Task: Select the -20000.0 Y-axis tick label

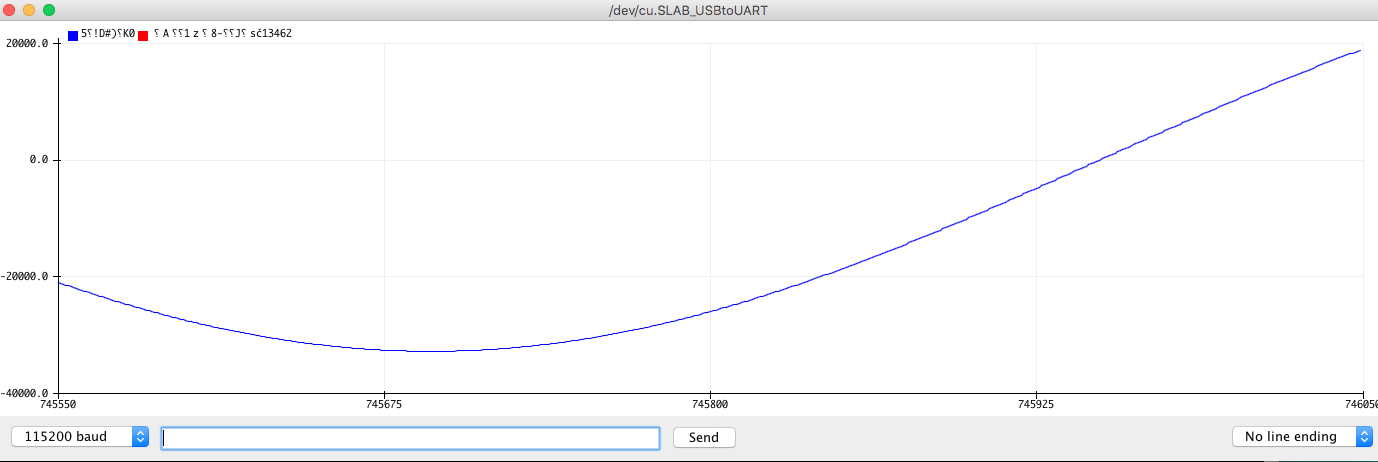Action: click(26, 276)
